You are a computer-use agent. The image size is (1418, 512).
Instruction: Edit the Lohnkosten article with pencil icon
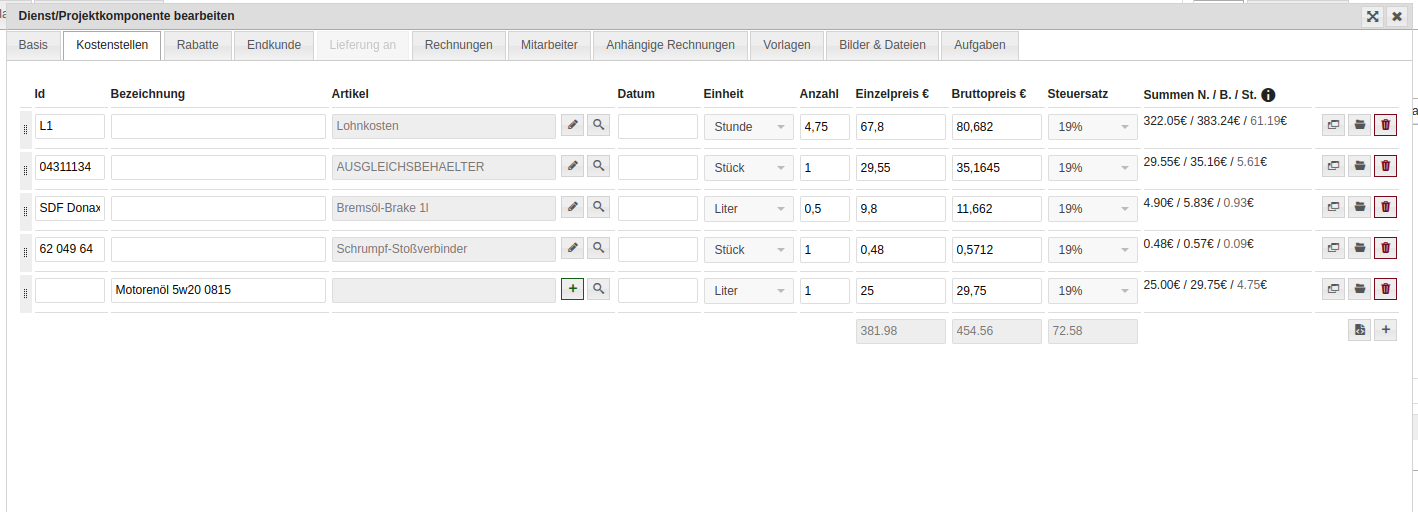pos(572,125)
